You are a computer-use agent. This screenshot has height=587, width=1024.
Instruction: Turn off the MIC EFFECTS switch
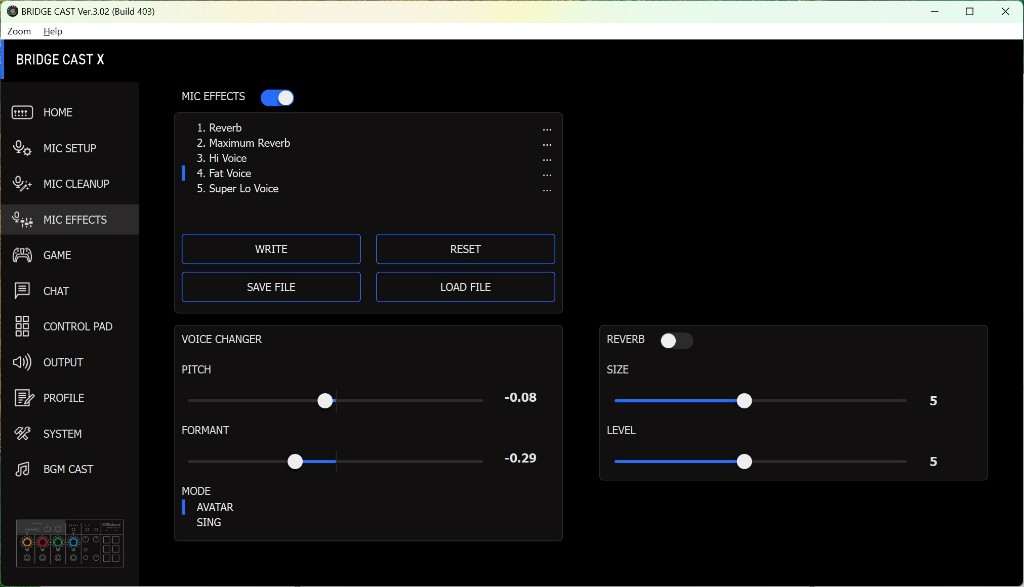click(x=277, y=97)
